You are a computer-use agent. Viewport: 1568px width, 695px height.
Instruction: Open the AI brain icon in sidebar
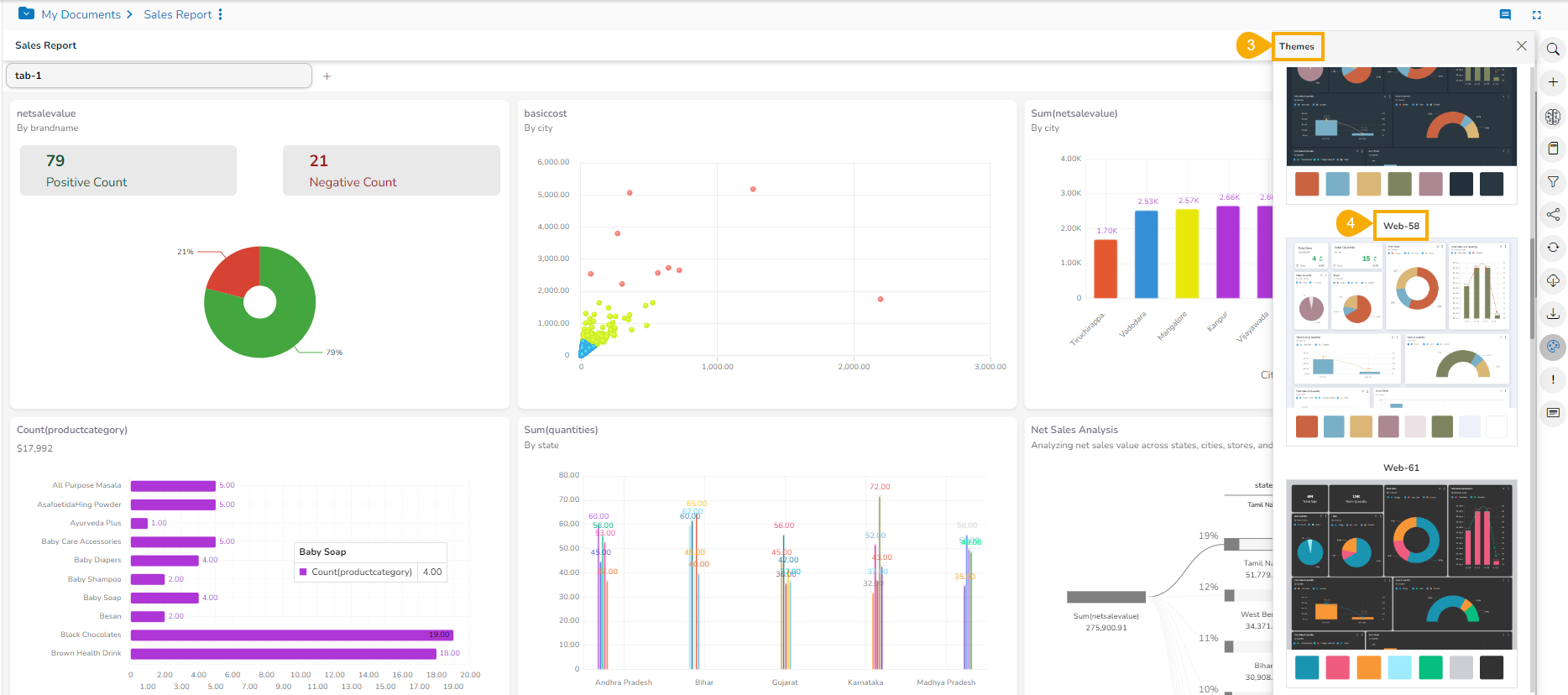click(x=1553, y=117)
